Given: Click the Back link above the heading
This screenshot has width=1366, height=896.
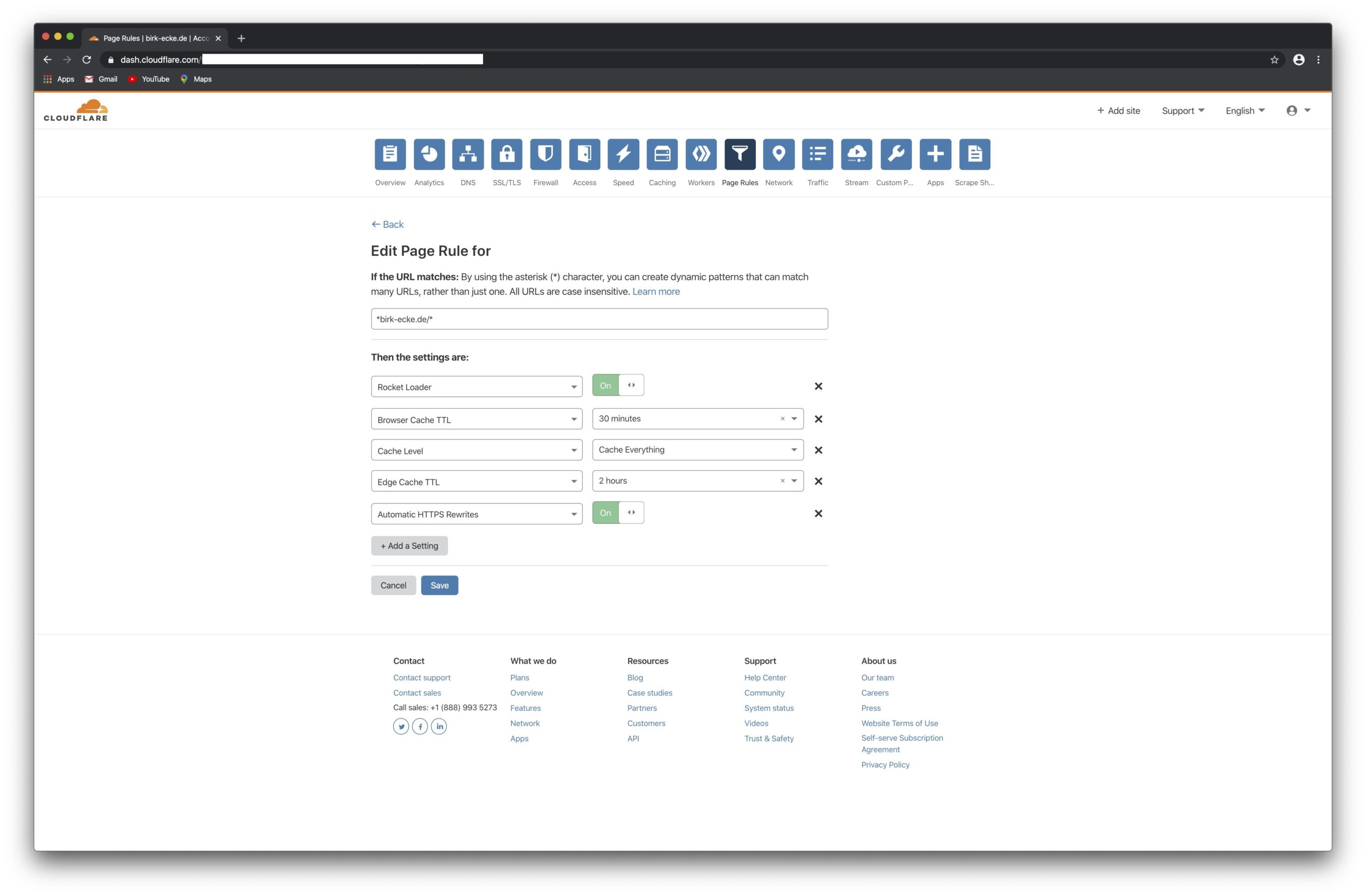Looking at the screenshot, I should pyautogui.click(x=387, y=225).
